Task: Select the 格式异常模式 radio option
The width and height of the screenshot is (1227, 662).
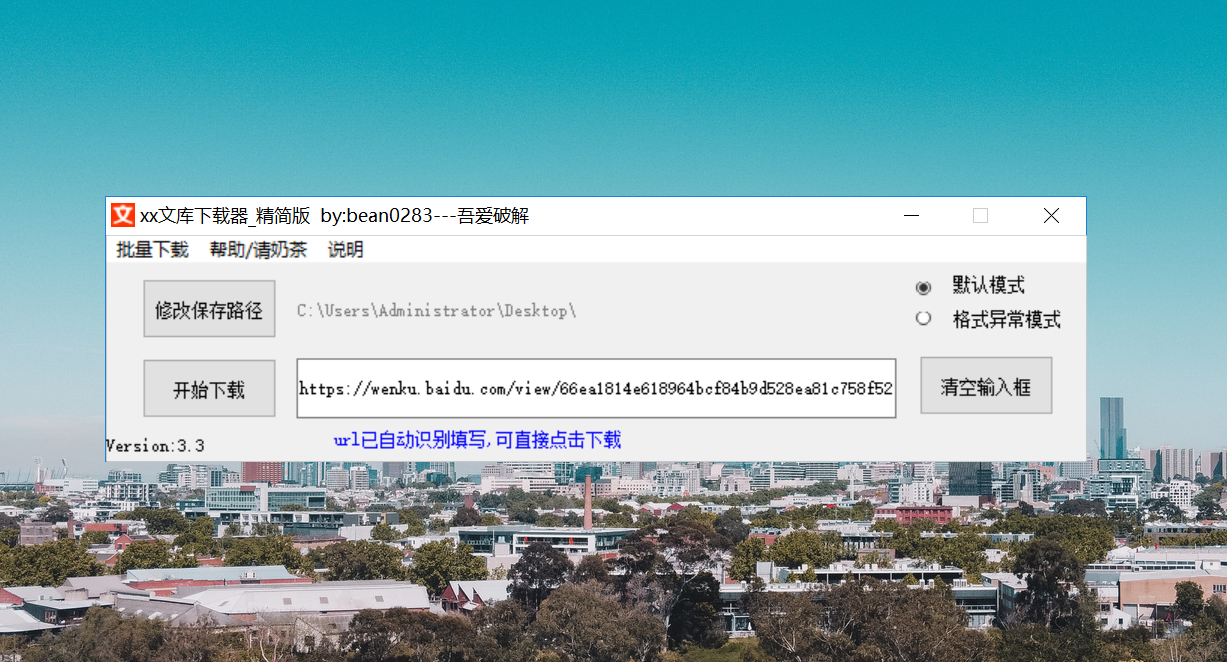Action: point(988,320)
